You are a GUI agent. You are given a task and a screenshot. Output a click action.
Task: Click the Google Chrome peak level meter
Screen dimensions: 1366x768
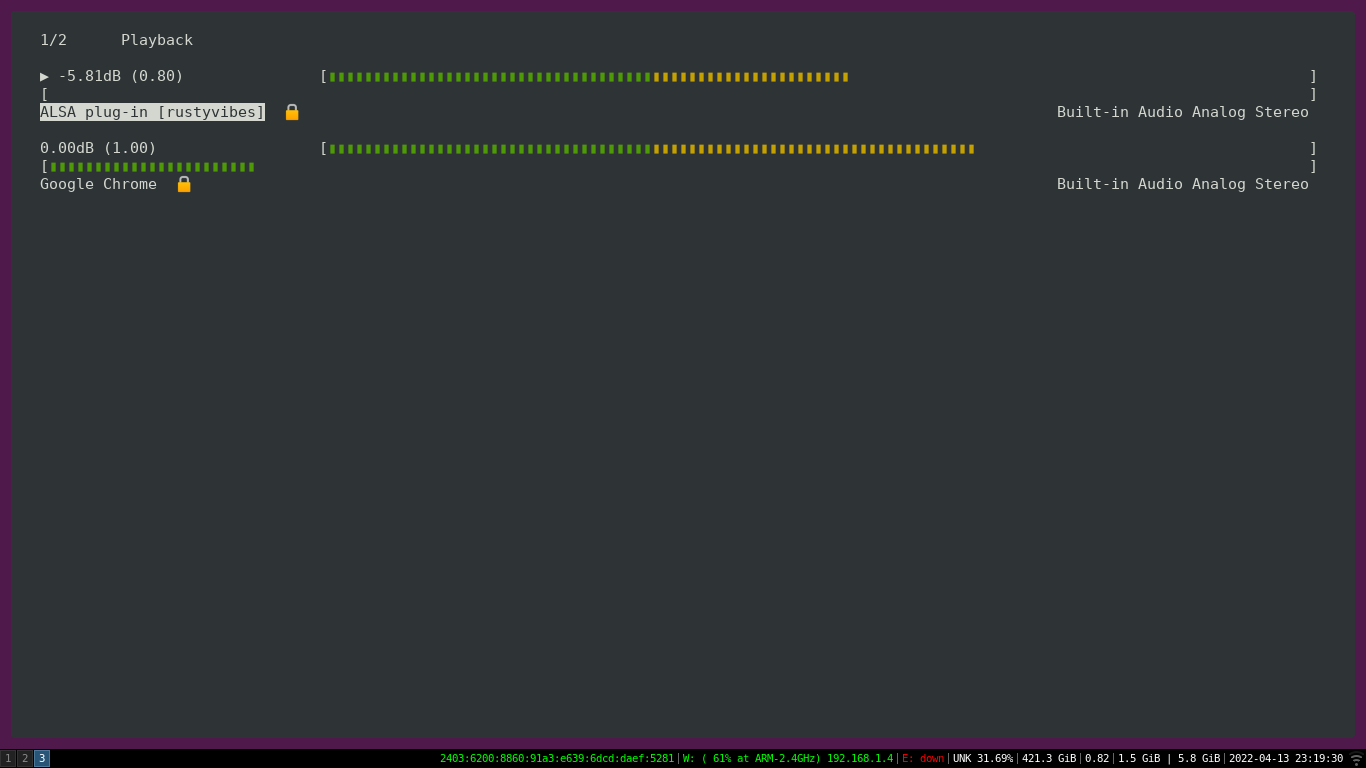coord(679,166)
